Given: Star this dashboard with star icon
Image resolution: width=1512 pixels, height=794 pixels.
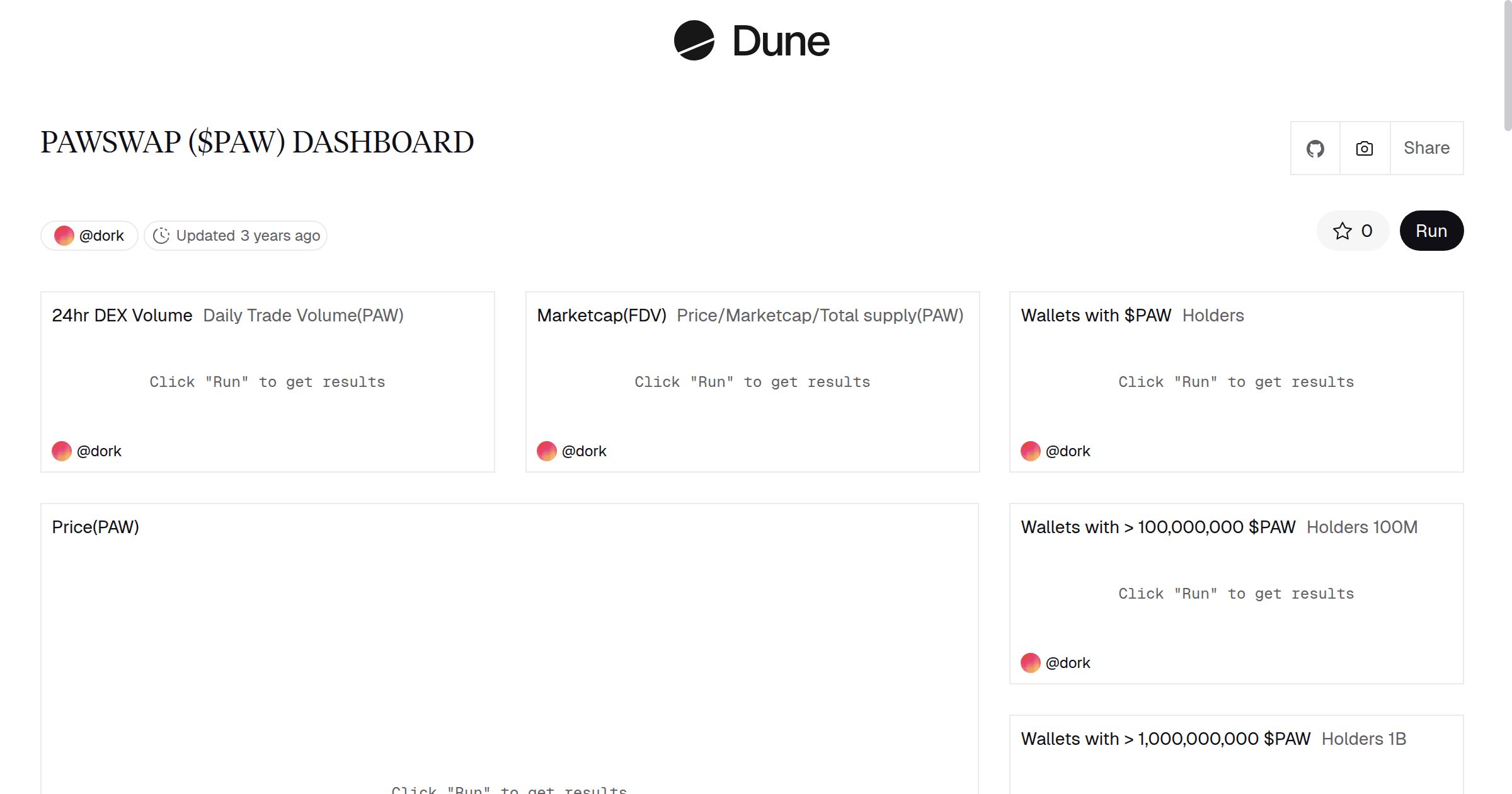Looking at the screenshot, I should coord(1342,231).
